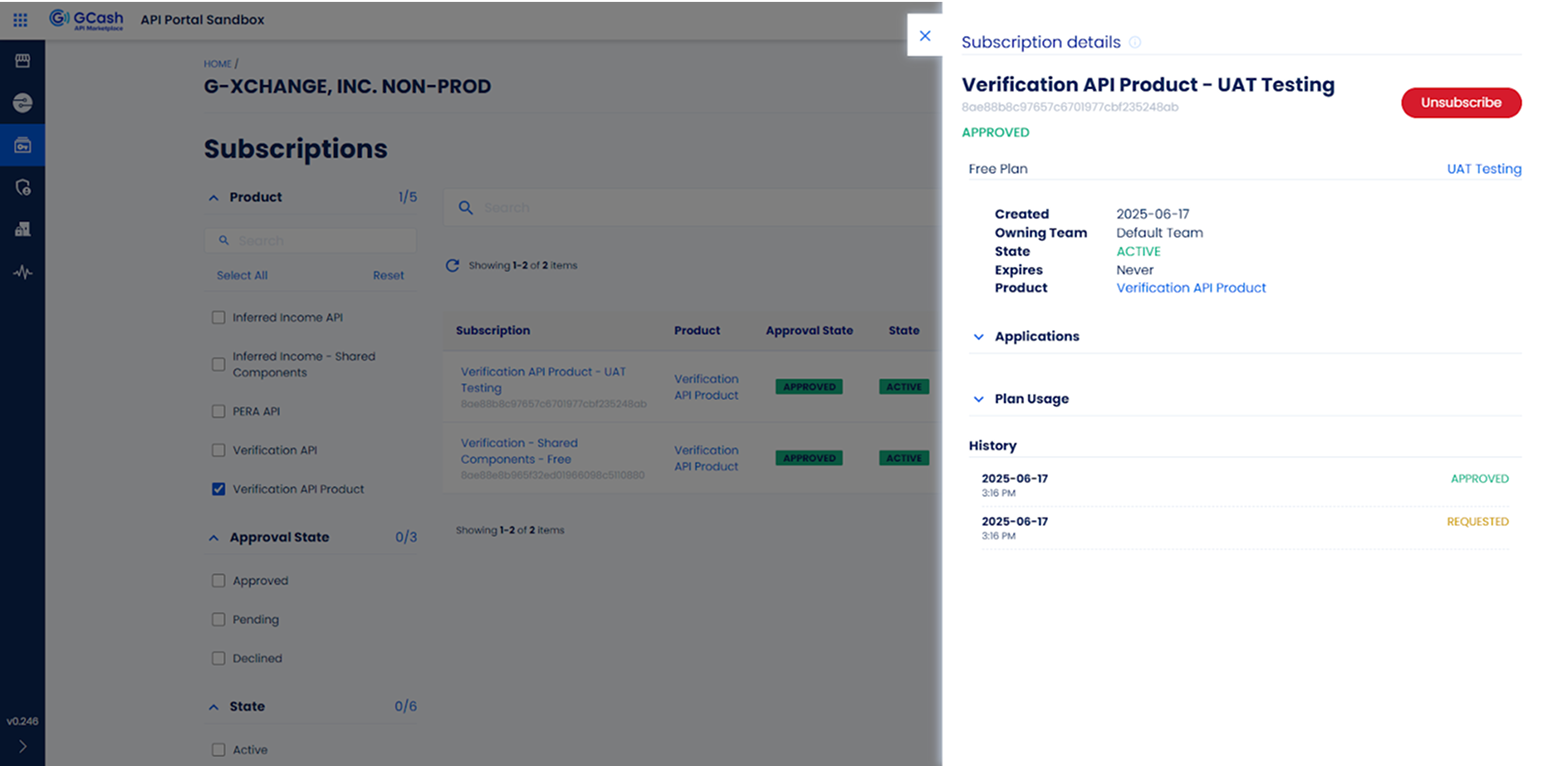Reset the Product filter
This screenshot has height=766, width=1552.
tap(388, 276)
